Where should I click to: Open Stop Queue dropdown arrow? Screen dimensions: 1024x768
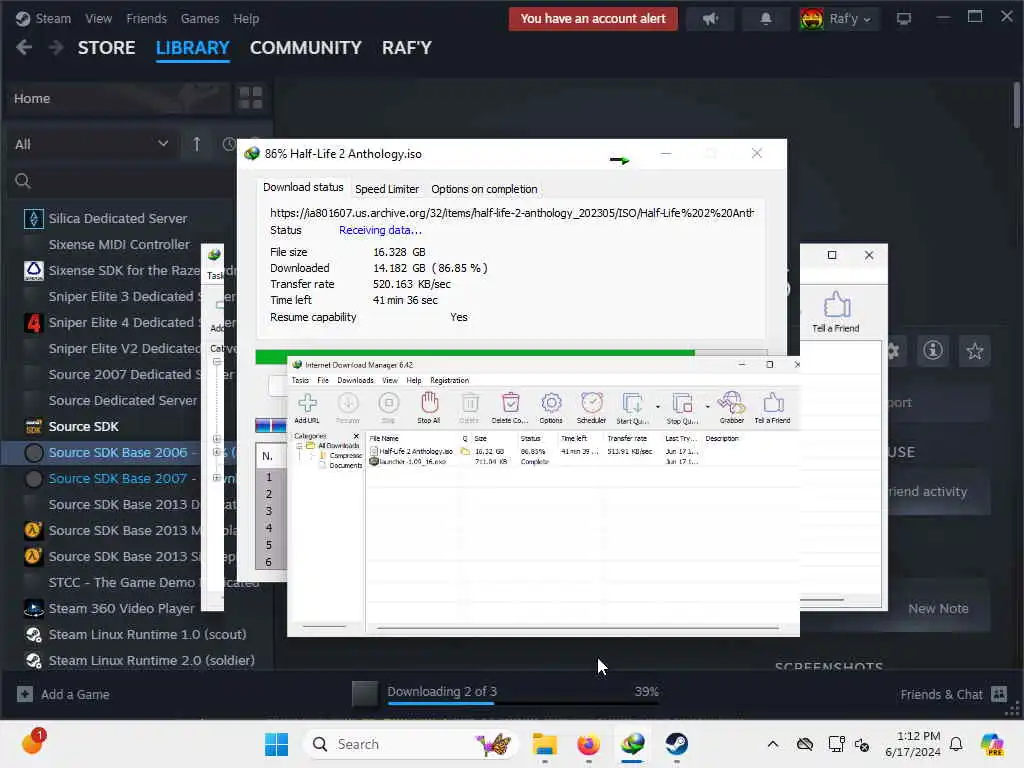(x=707, y=407)
